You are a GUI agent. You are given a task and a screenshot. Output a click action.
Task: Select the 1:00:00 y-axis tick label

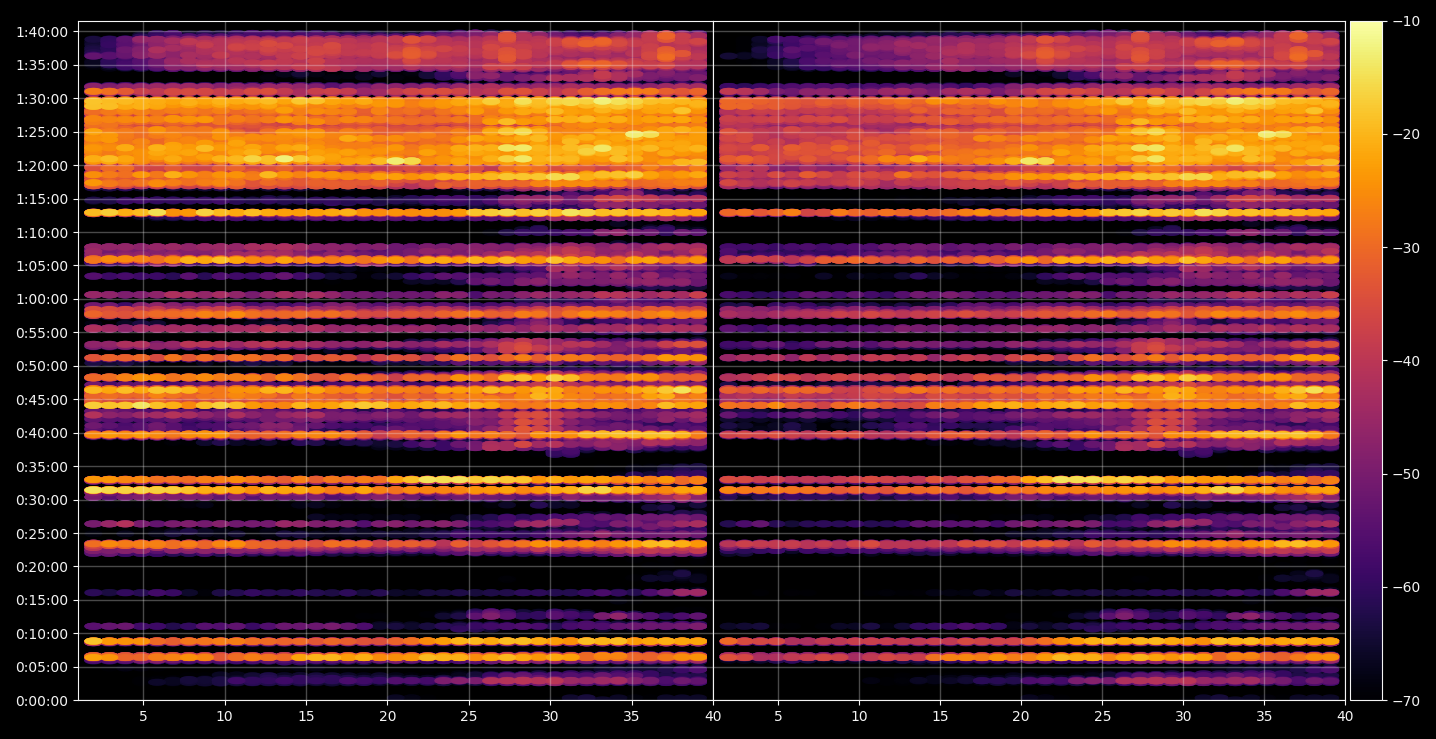[42, 299]
